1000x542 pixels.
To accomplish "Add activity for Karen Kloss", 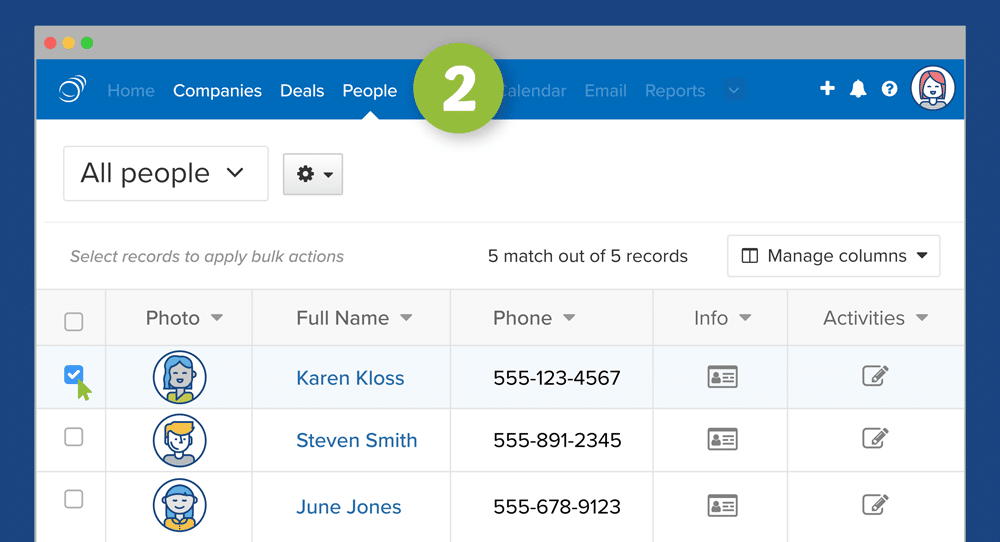I will pyautogui.click(x=875, y=376).
